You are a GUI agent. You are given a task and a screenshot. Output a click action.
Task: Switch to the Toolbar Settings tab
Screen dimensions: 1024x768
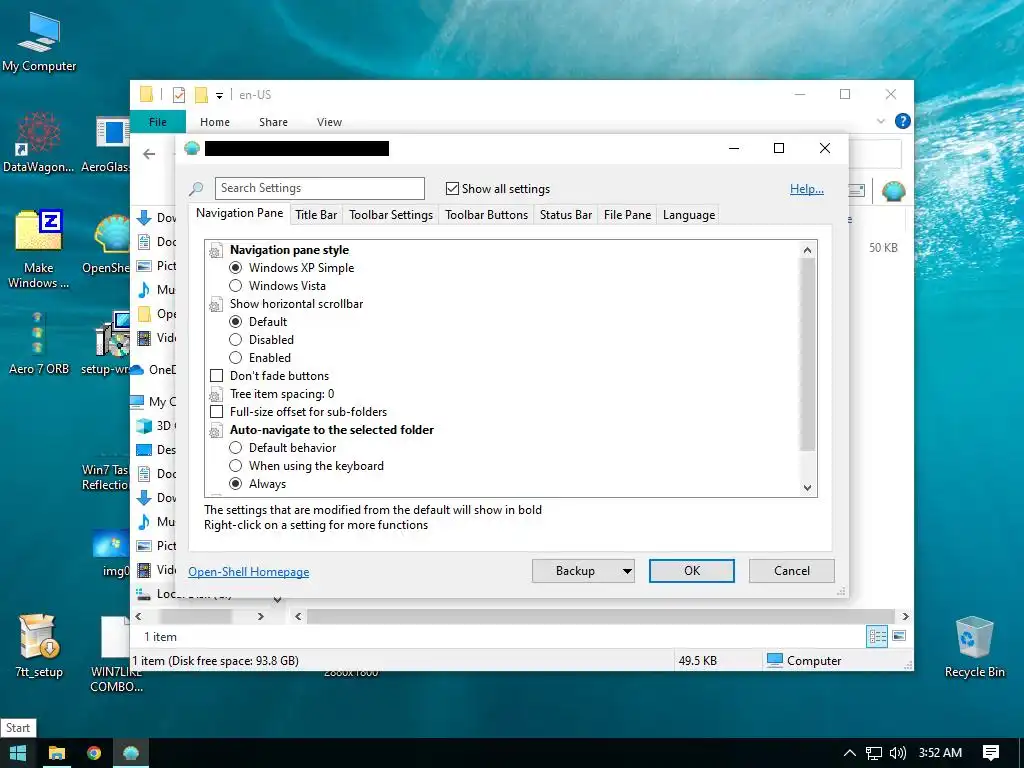coord(391,215)
